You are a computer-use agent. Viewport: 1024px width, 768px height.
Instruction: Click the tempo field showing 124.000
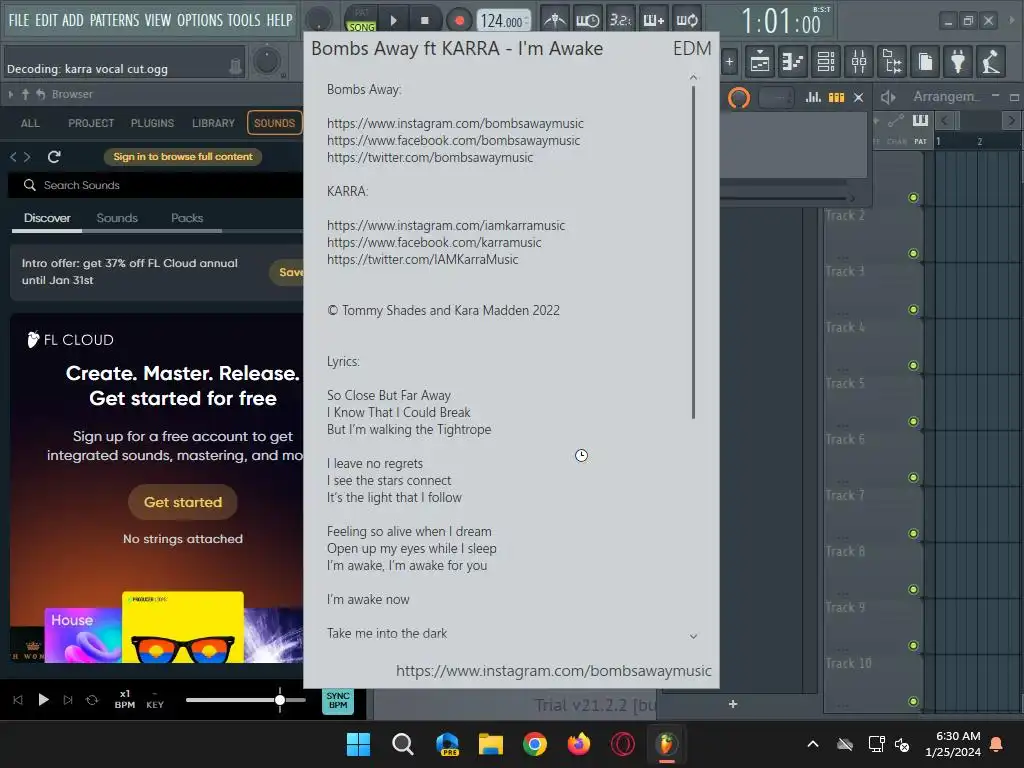click(502, 21)
